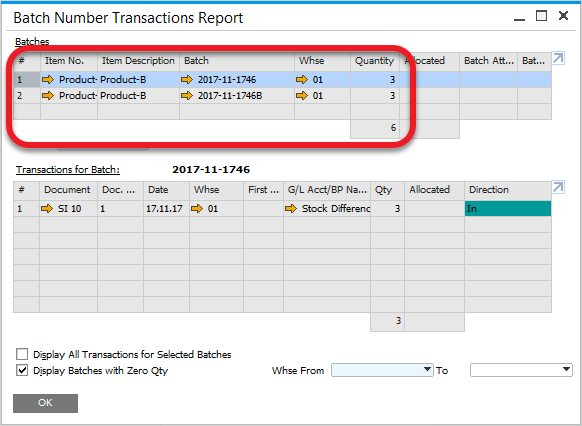Click warehouse 01 link arrow in Batches row 2
The width and height of the screenshot is (582, 426).
(302, 96)
